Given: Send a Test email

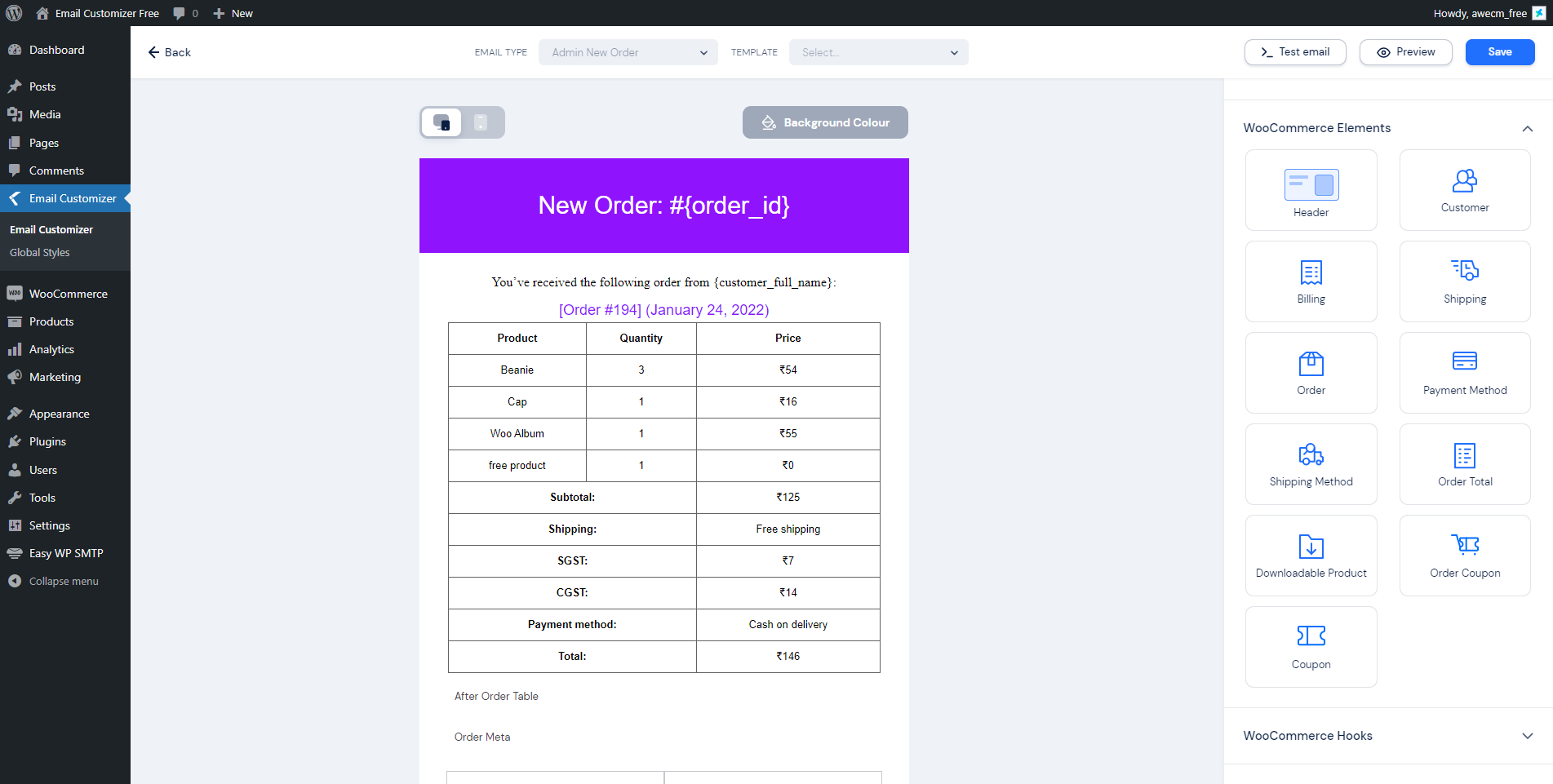Looking at the screenshot, I should (1295, 51).
